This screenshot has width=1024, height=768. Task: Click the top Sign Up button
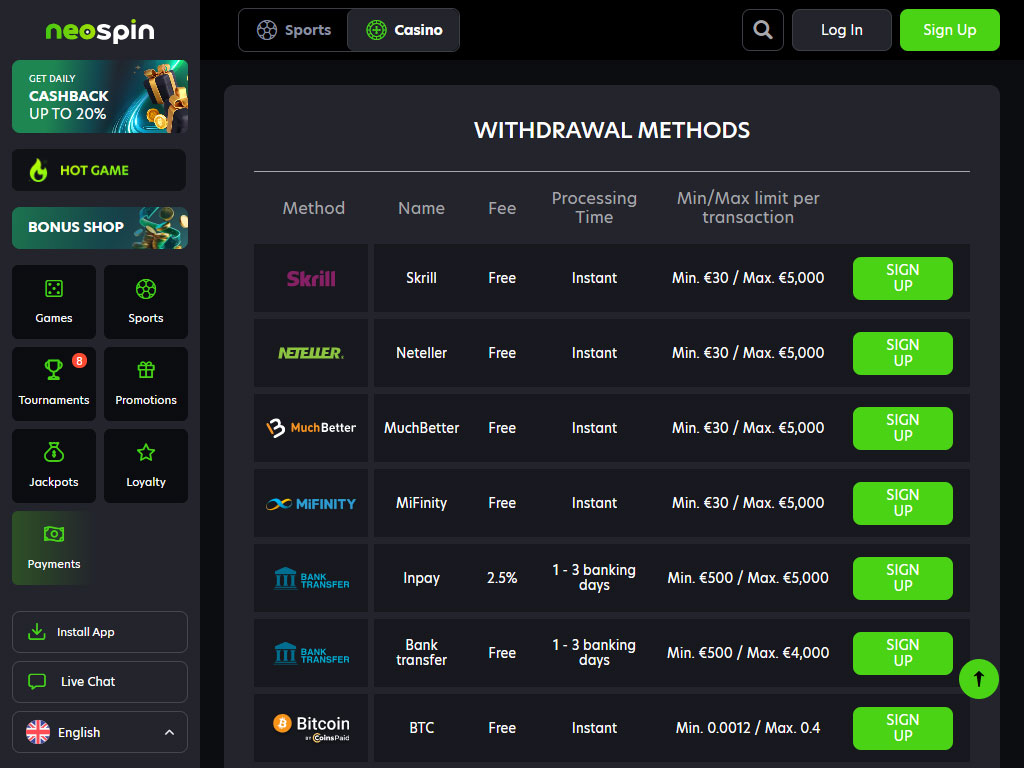point(950,30)
